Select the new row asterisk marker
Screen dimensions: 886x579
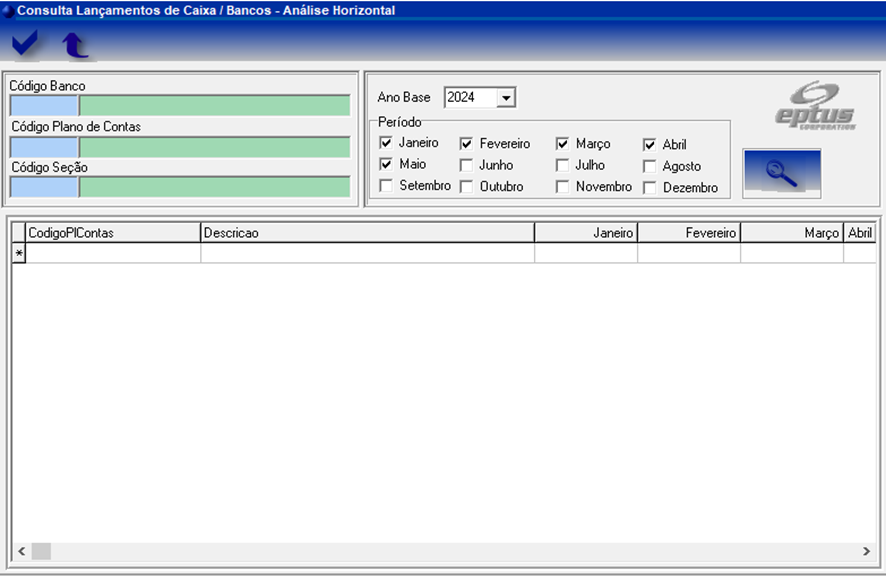pos(18,254)
